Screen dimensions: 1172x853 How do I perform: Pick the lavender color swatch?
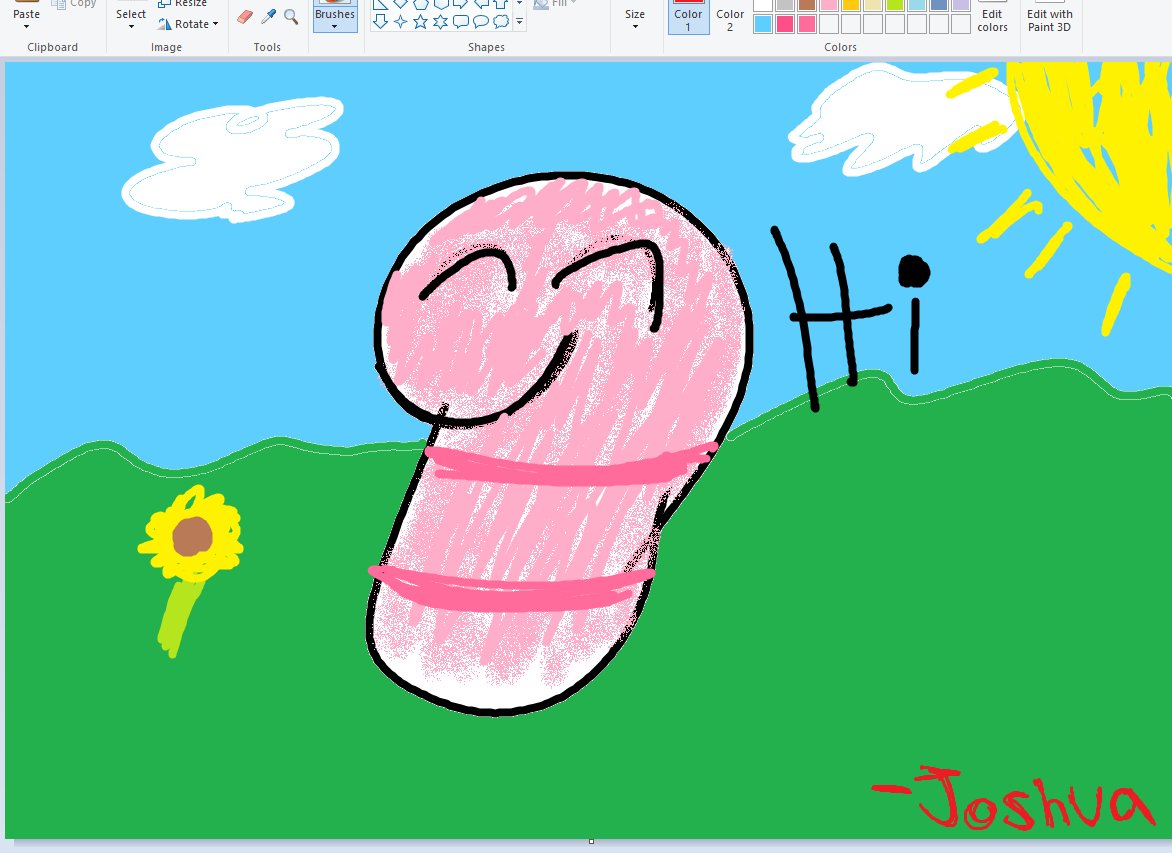pos(961,5)
